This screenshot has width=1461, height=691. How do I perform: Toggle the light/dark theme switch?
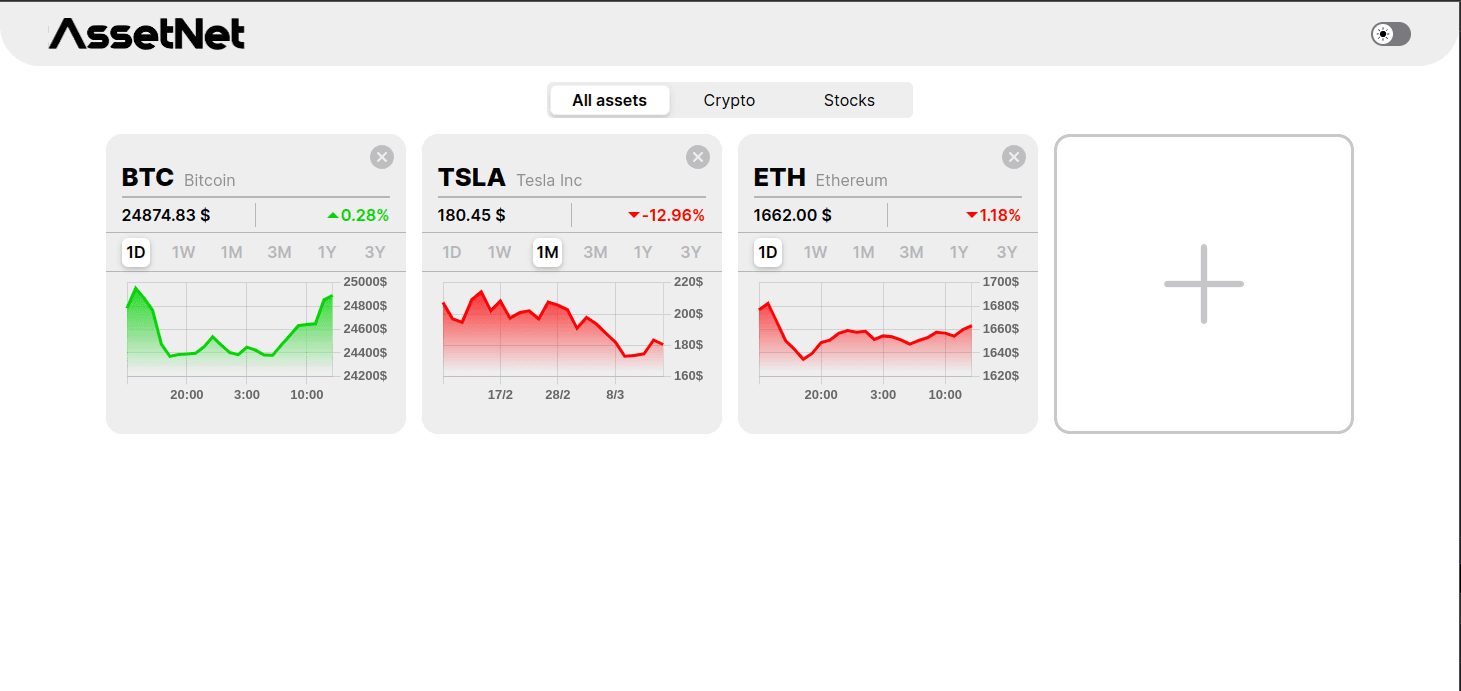(1390, 34)
